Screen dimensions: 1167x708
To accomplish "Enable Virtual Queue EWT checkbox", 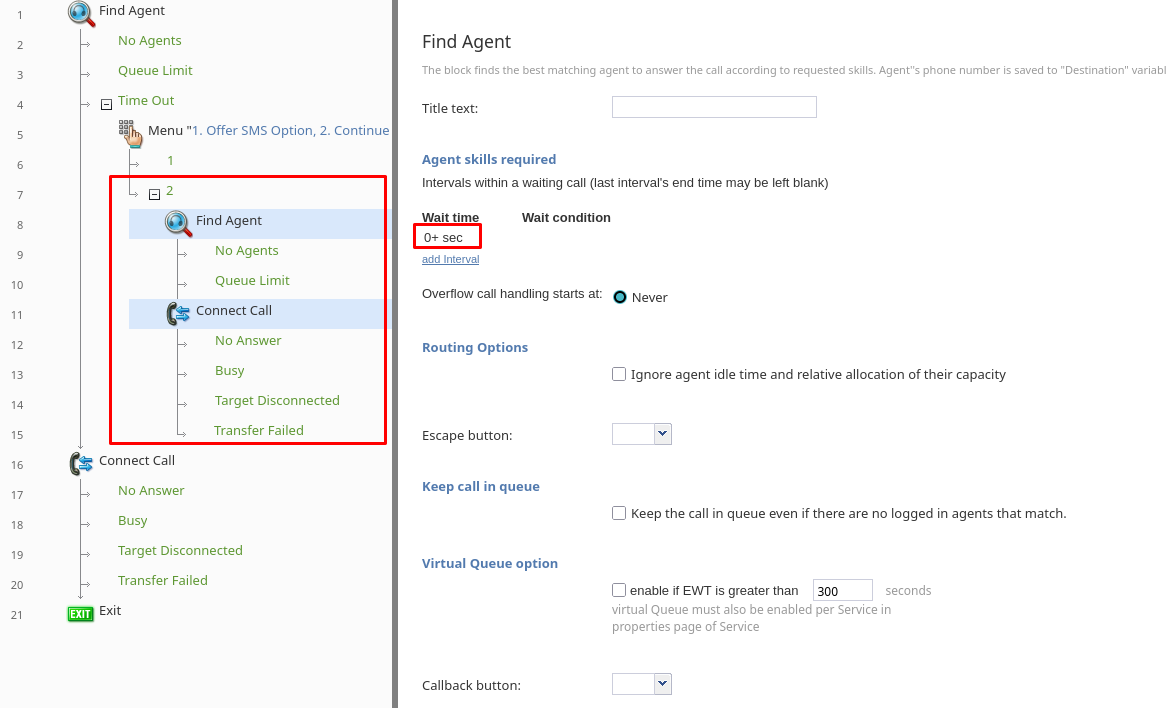I will 620,590.
